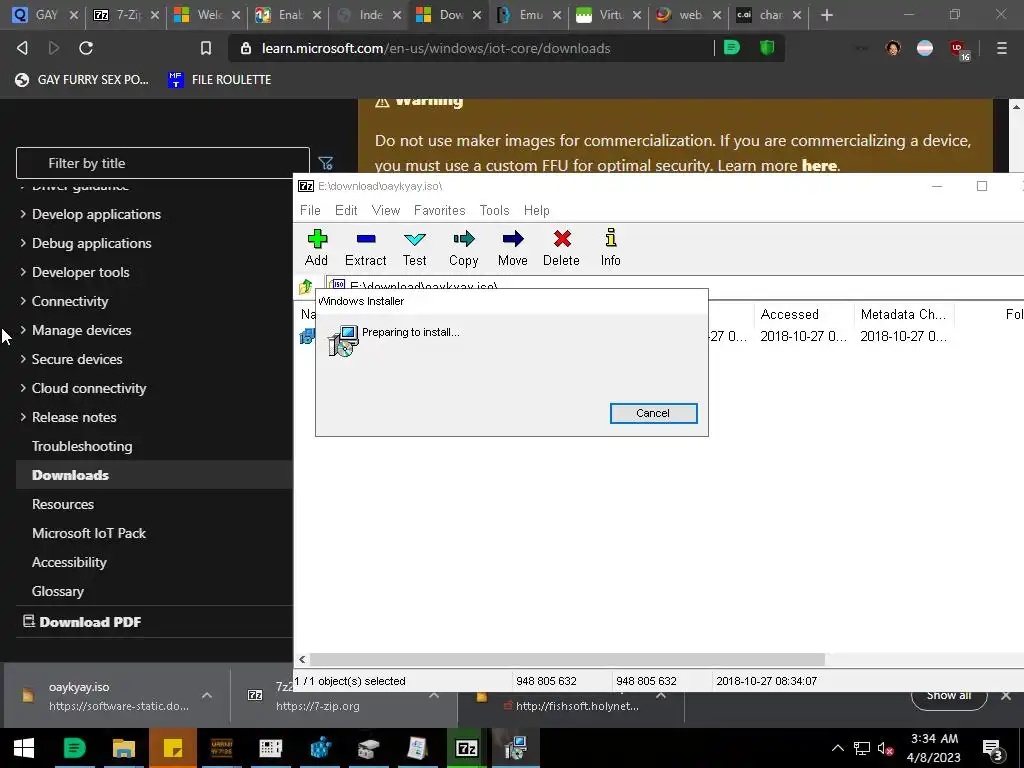This screenshot has height=768, width=1024.
Task: Expand Secure devices section
Action: tap(77, 359)
